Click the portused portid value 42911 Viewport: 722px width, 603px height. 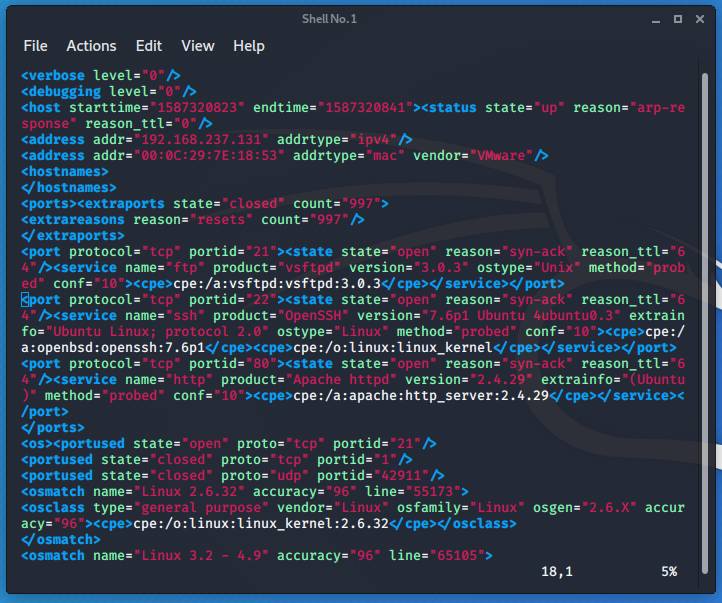point(401,475)
